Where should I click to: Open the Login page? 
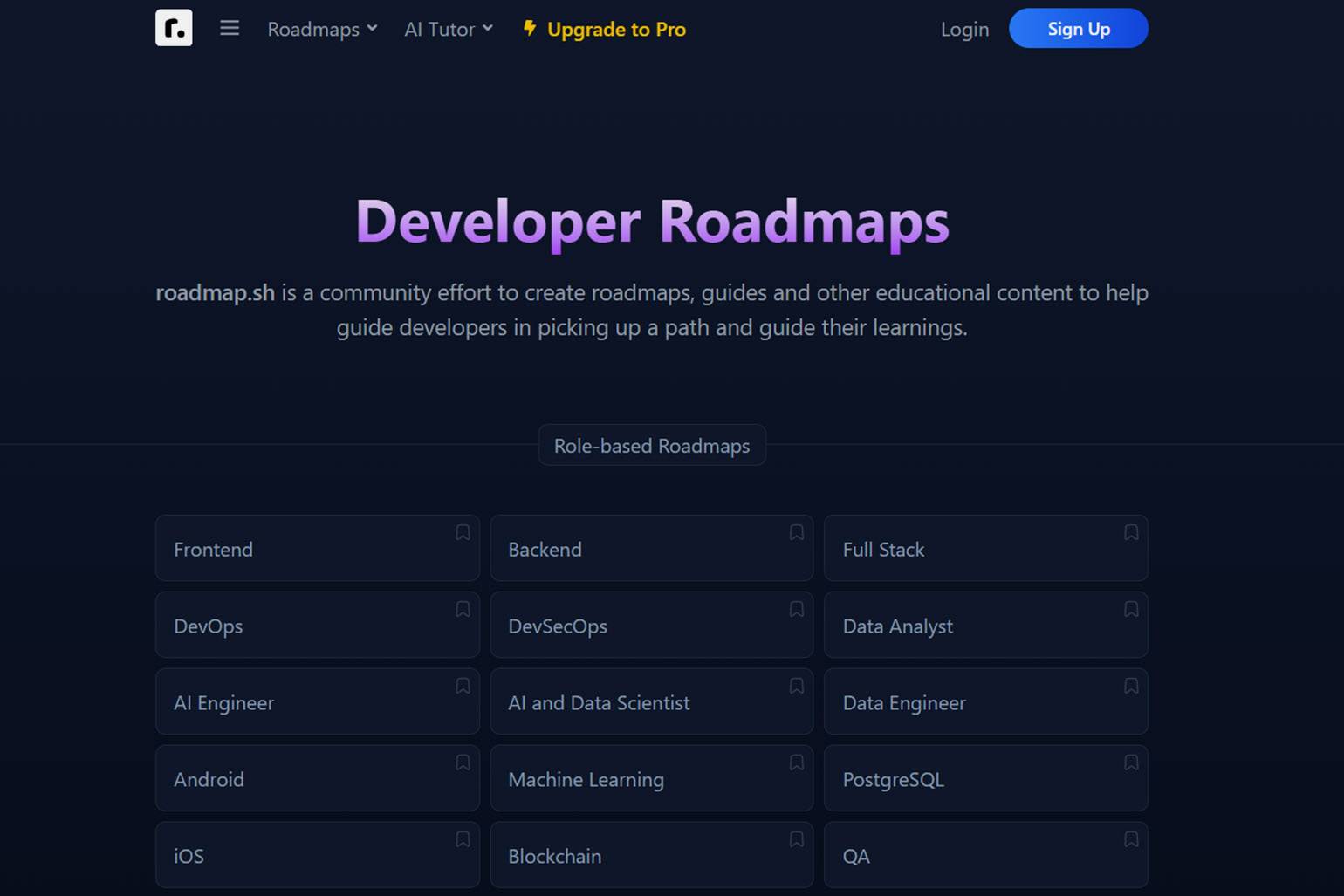964,29
